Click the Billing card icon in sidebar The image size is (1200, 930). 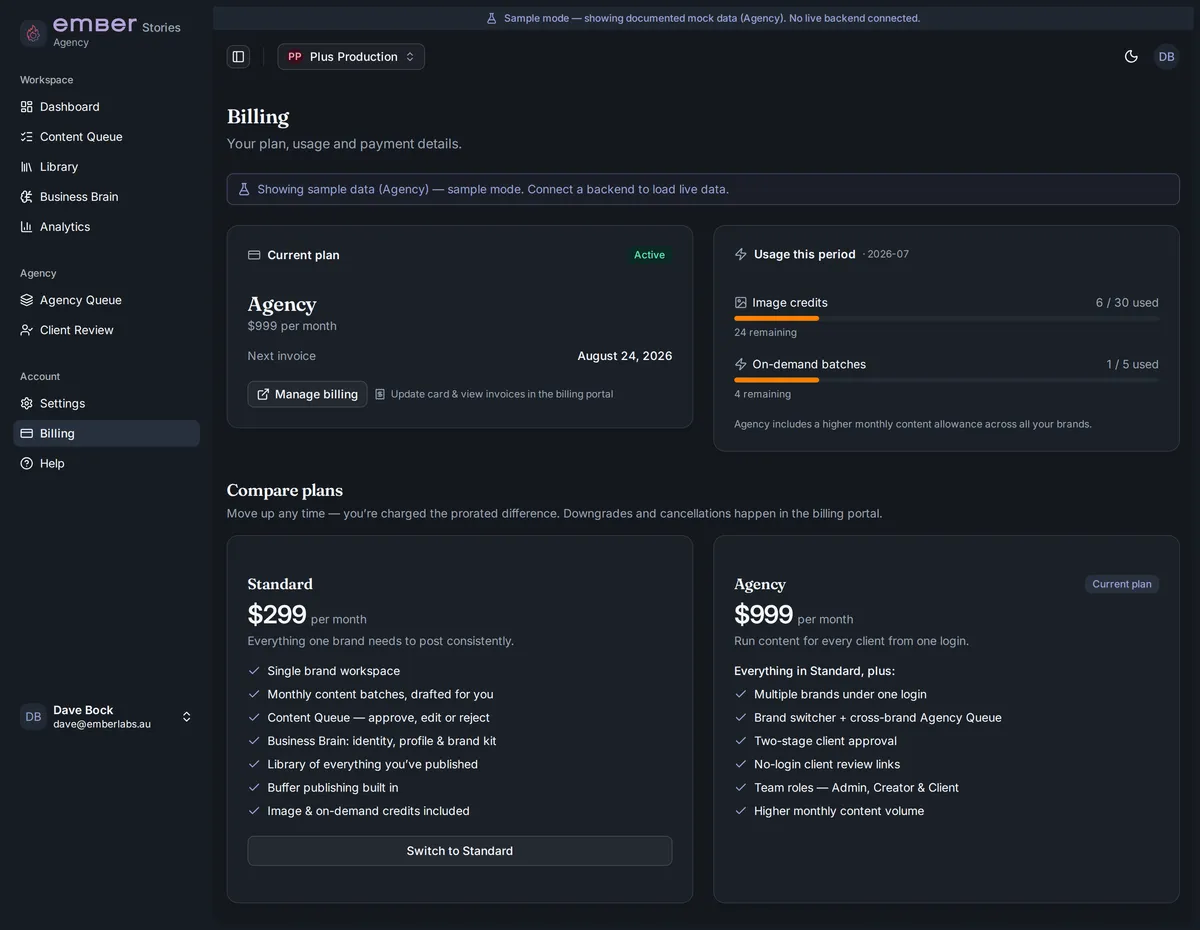coord(27,433)
